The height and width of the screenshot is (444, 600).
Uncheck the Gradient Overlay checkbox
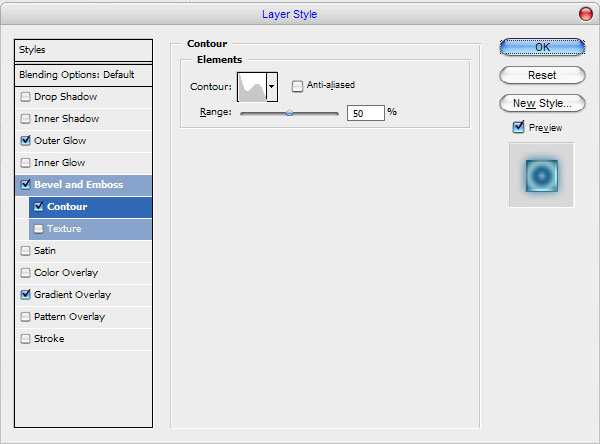coord(25,294)
